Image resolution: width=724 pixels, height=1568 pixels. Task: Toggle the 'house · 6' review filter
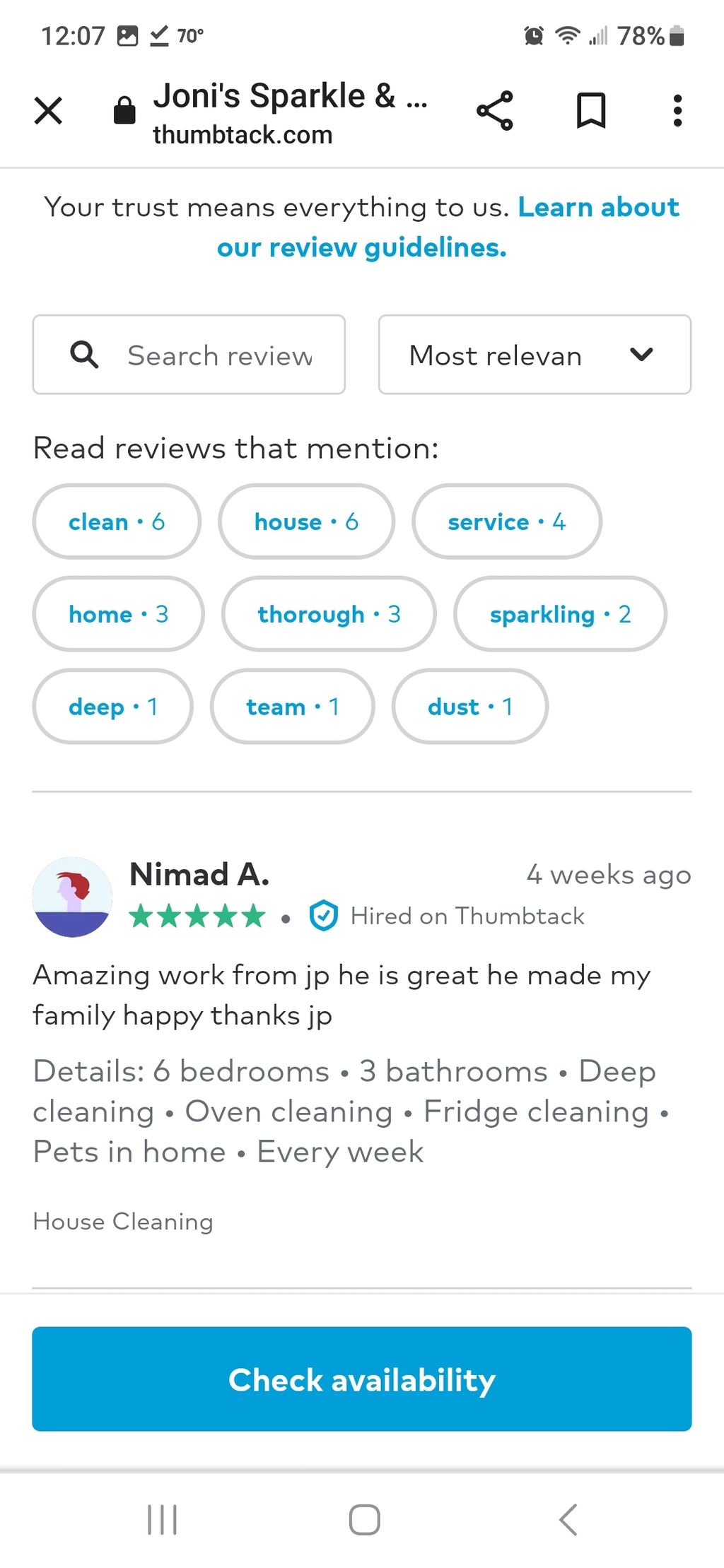click(x=306, y=521)
